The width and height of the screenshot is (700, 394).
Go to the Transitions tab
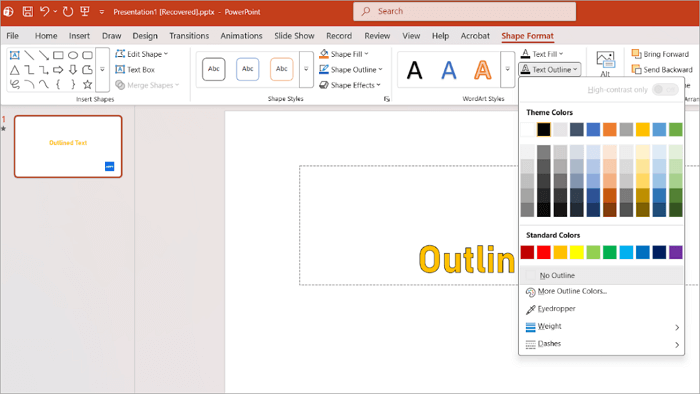[x=189, y=36]
